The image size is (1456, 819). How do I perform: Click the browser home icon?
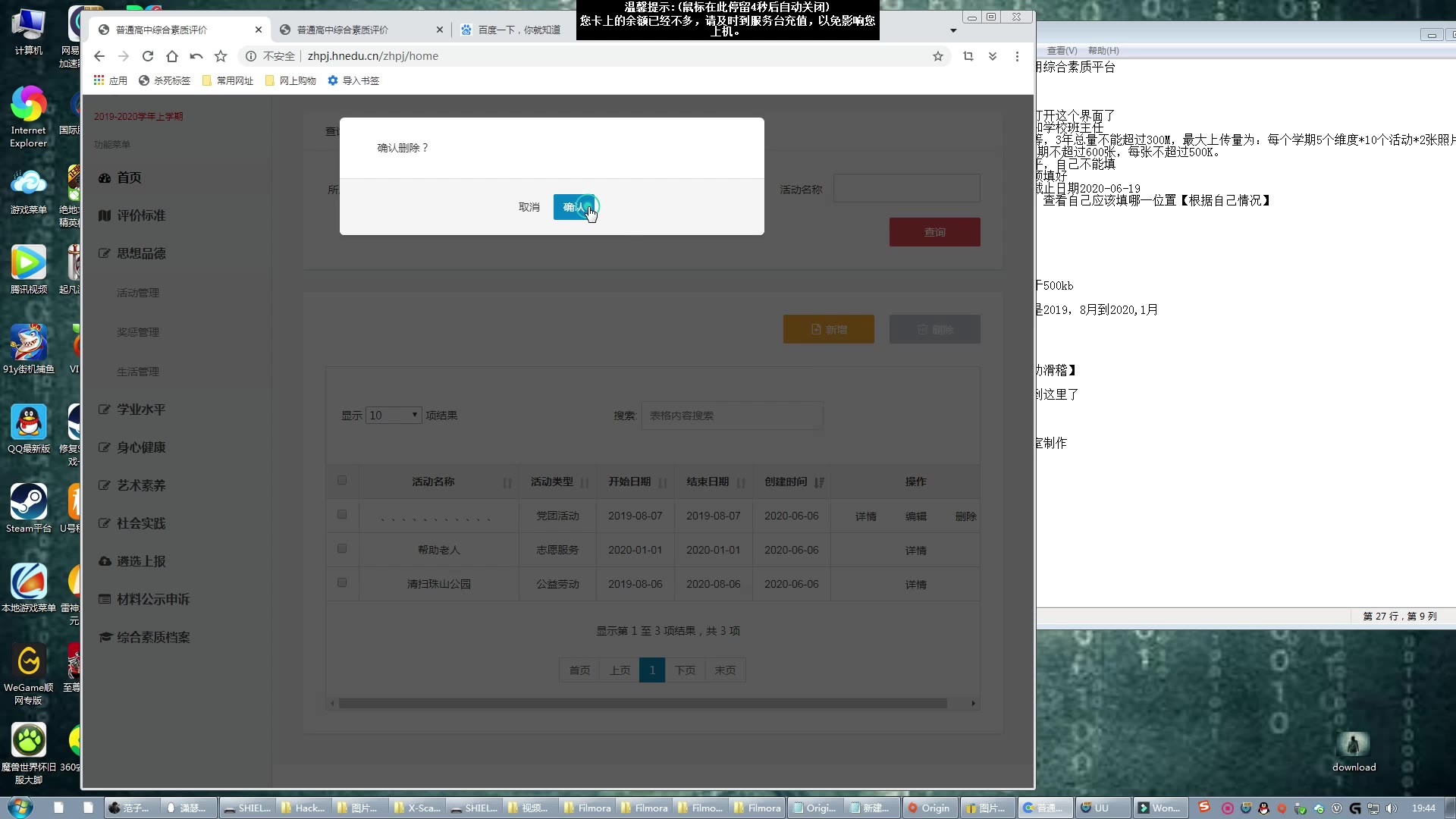pyautogui.click(x=172, y=56)
